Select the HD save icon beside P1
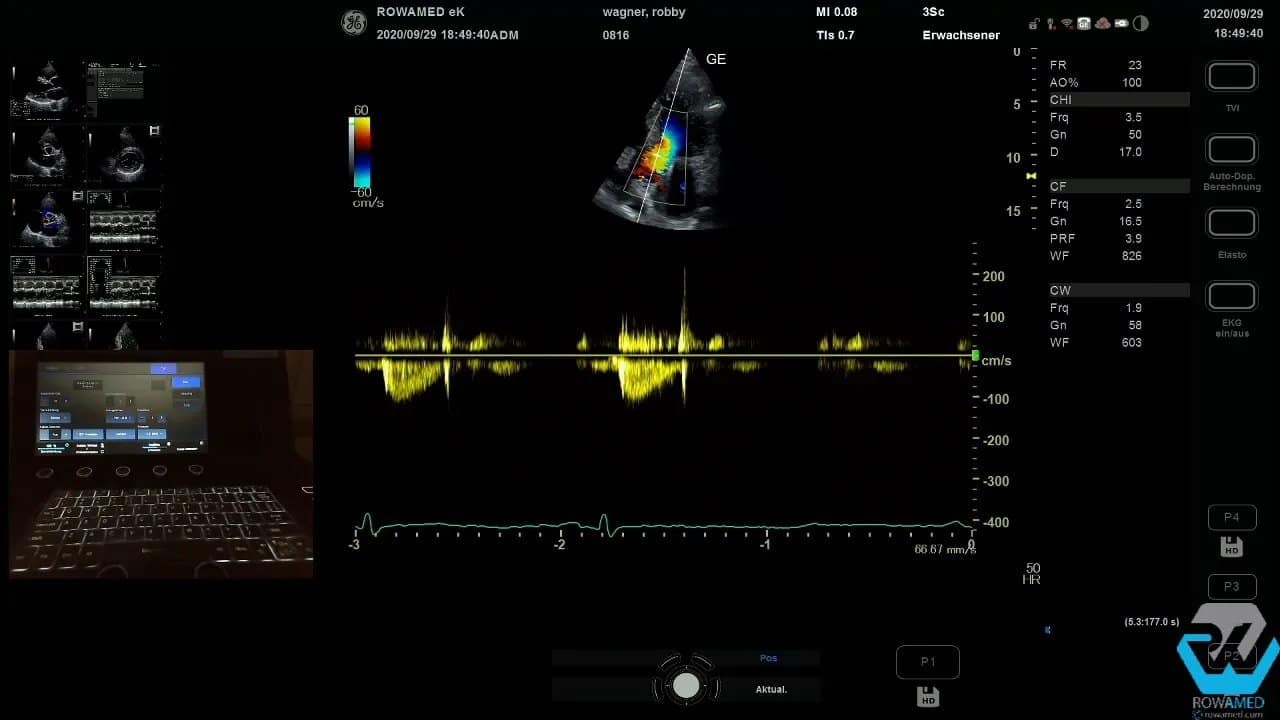 point(928,696)
